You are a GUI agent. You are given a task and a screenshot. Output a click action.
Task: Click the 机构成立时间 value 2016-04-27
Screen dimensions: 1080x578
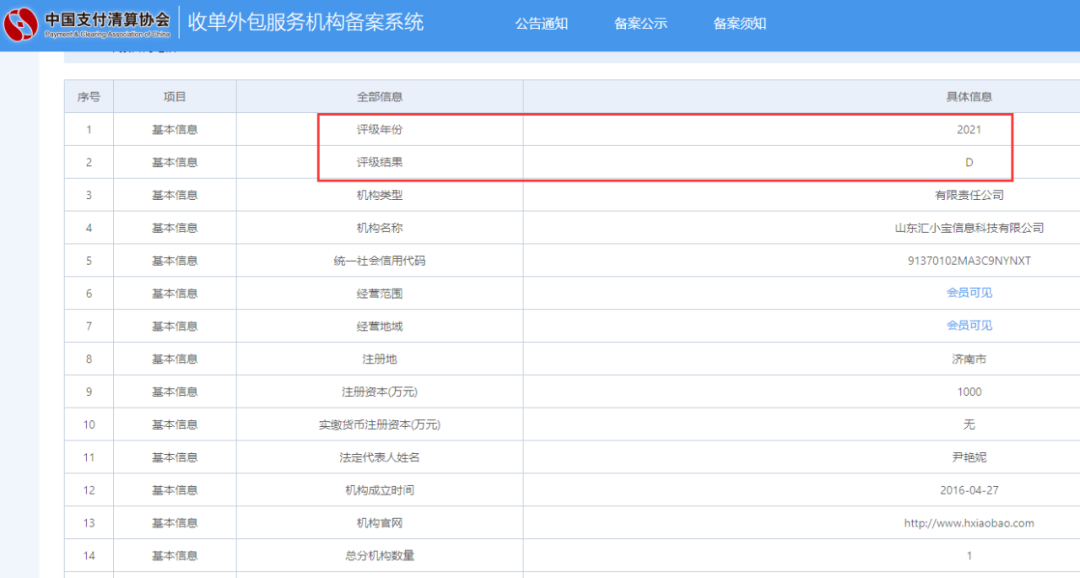pos(968,489)
